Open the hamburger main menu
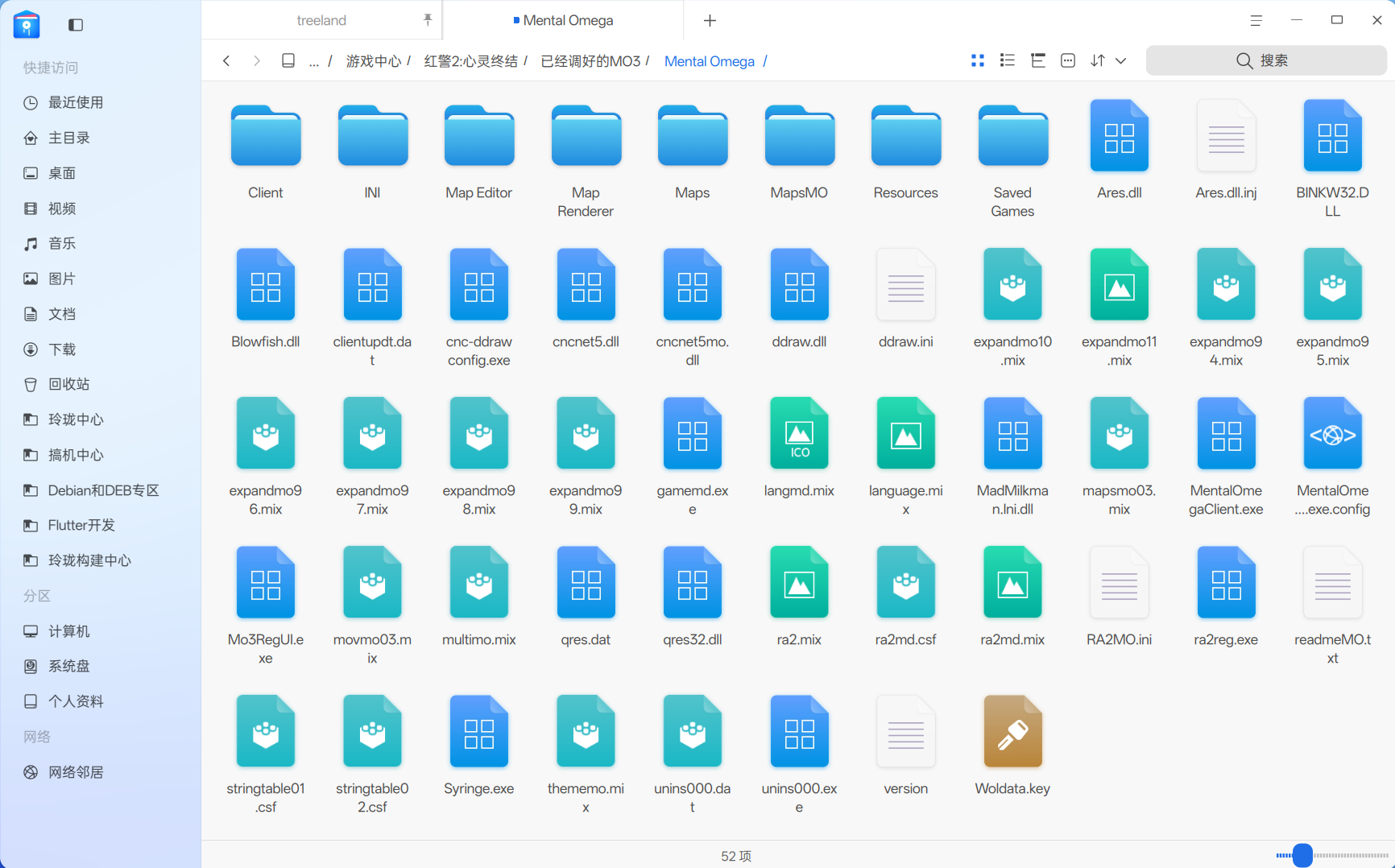 pyautogui.click(x=1256, y=21)
